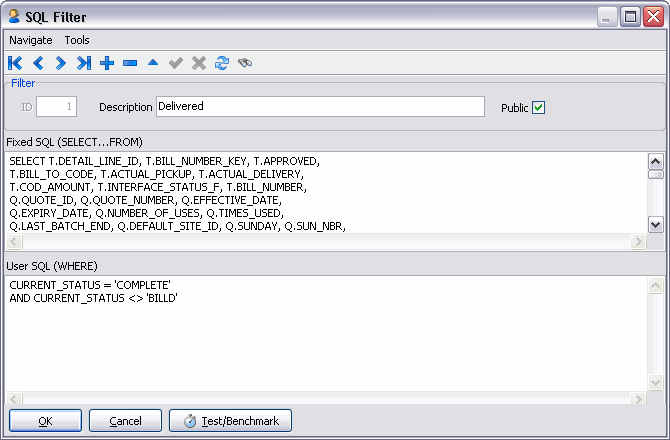Image resolution: width=670 pixels, height=440 pixels.
Task: Click User SQL horizontal scroll left arrow
Action: [x=14, y=399]
